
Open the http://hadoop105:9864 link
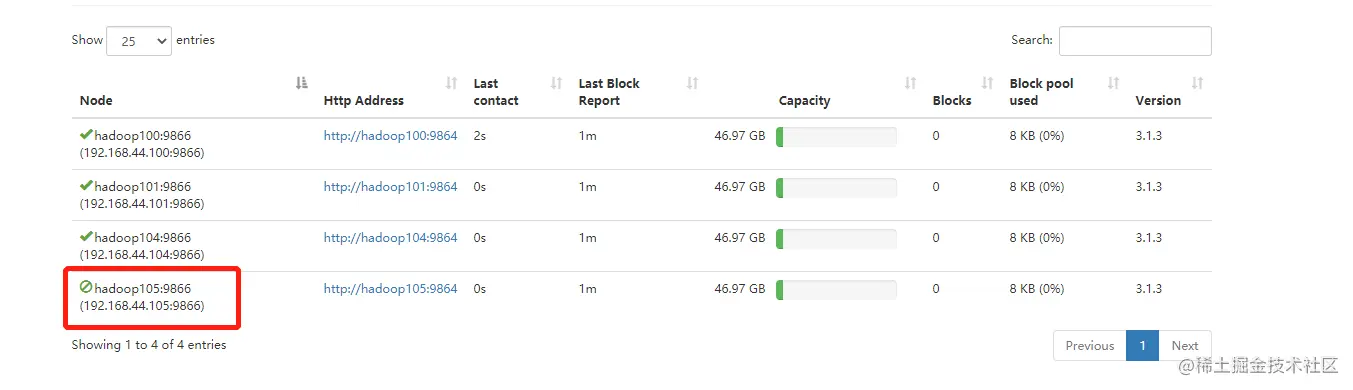click(390, 289)
